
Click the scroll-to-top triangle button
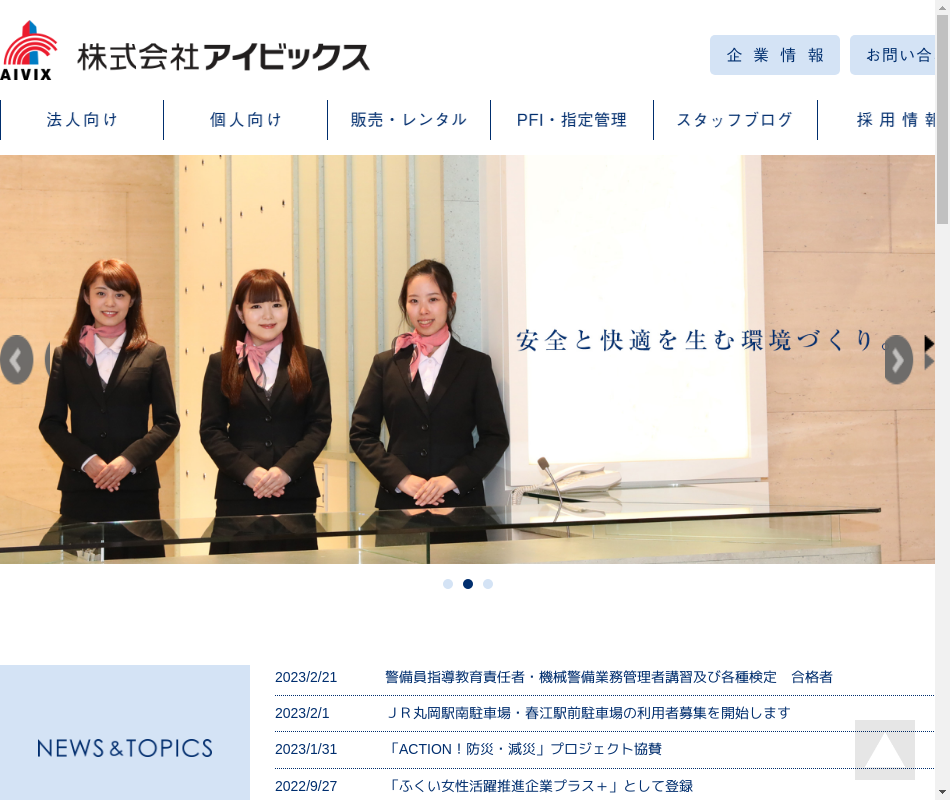[x=884, y=750]
